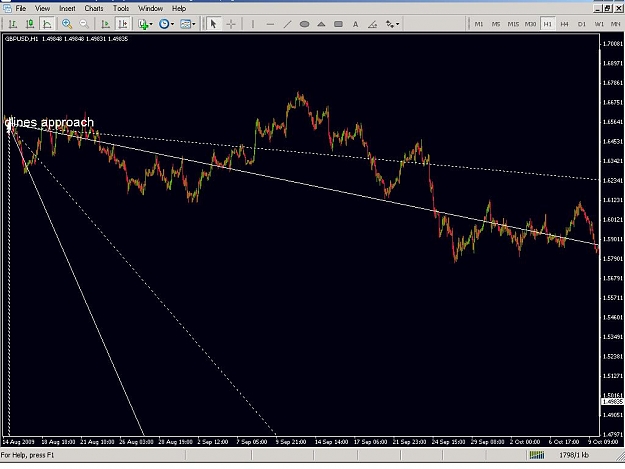Click the 9 Sep 21:00 time label
Image resolution: width=625 pixels, height=469 pixels.
291,442
